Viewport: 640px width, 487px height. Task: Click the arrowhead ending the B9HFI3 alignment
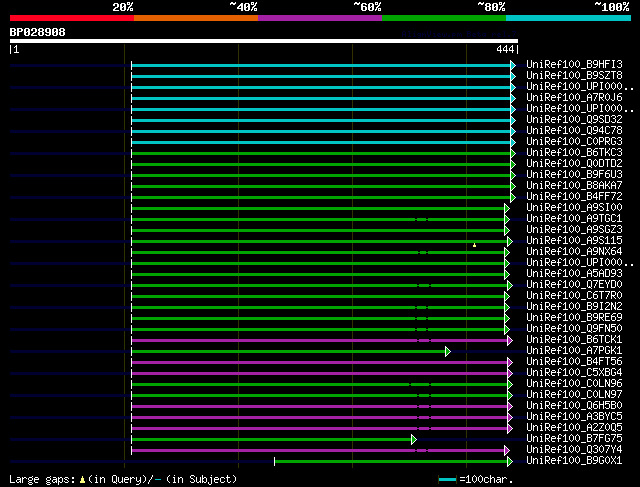click(x=513, y=65)
